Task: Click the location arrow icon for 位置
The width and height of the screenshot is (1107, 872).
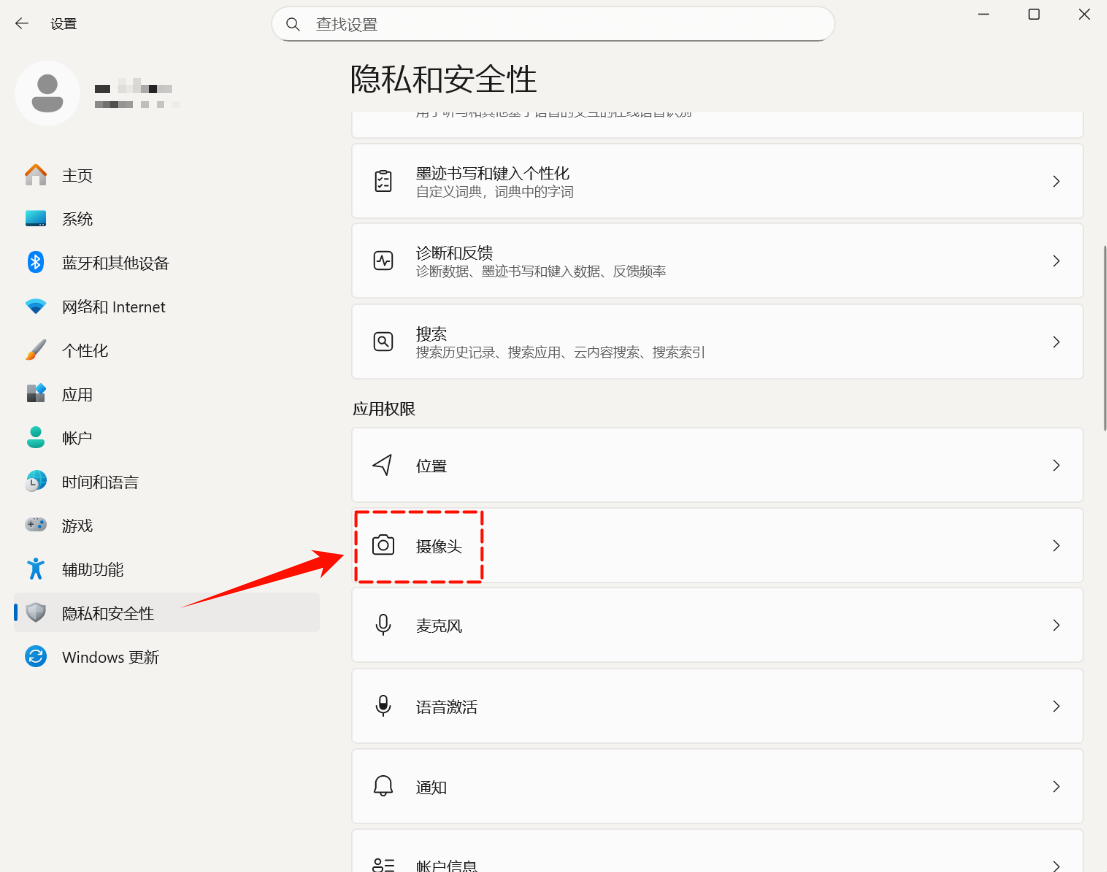Action: point(383,465)
